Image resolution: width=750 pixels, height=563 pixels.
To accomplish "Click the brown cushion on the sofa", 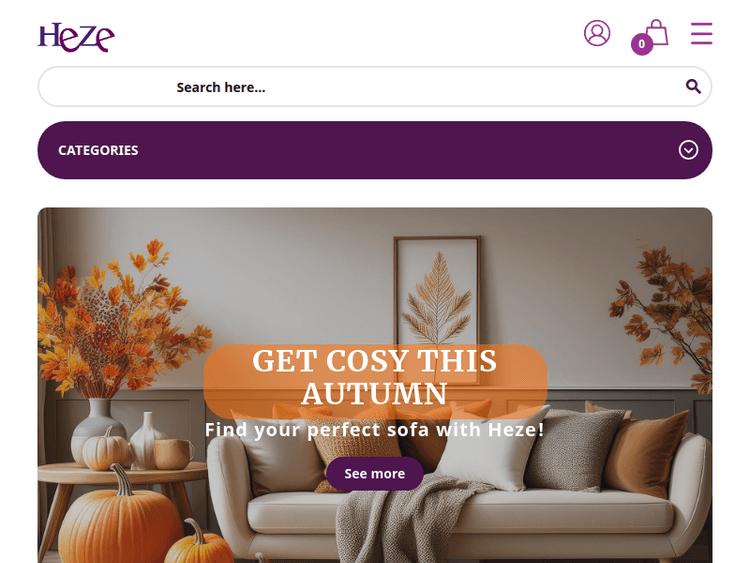I will 646,454.
